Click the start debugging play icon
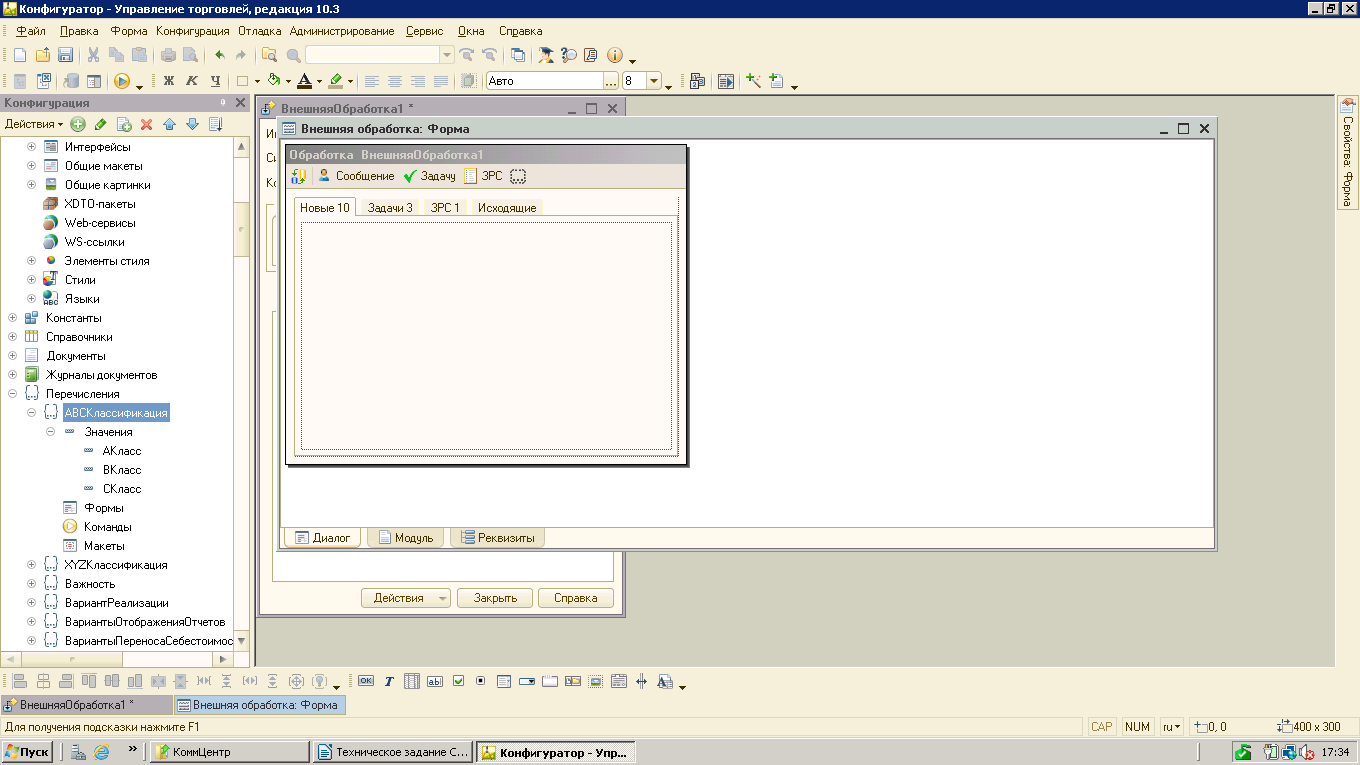Image resolution: width=1360 pixels, height=765 pixels. point(122,81)
